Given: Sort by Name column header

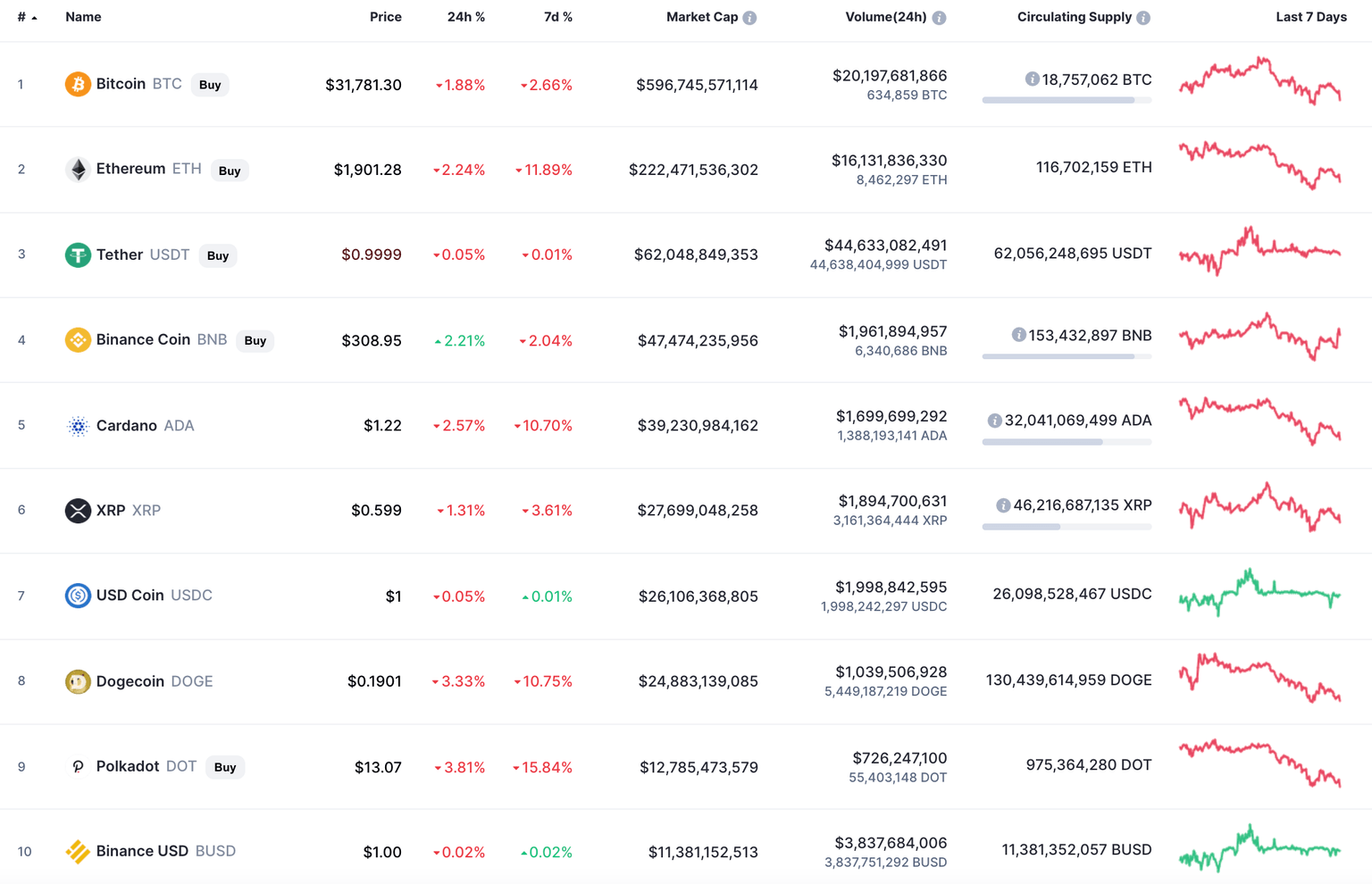Looking at the screenshot, I should coord(83,17).
